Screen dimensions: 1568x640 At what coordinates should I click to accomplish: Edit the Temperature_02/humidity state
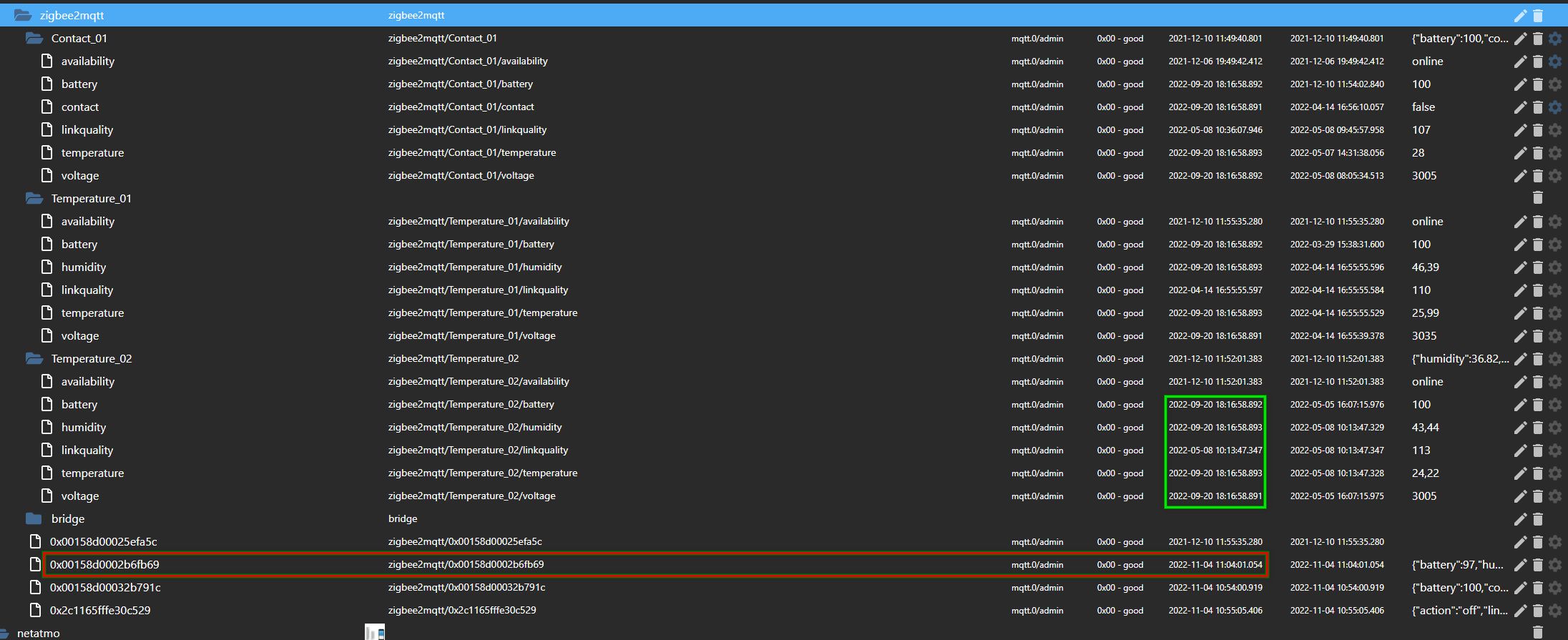[x=1520, y=428]
